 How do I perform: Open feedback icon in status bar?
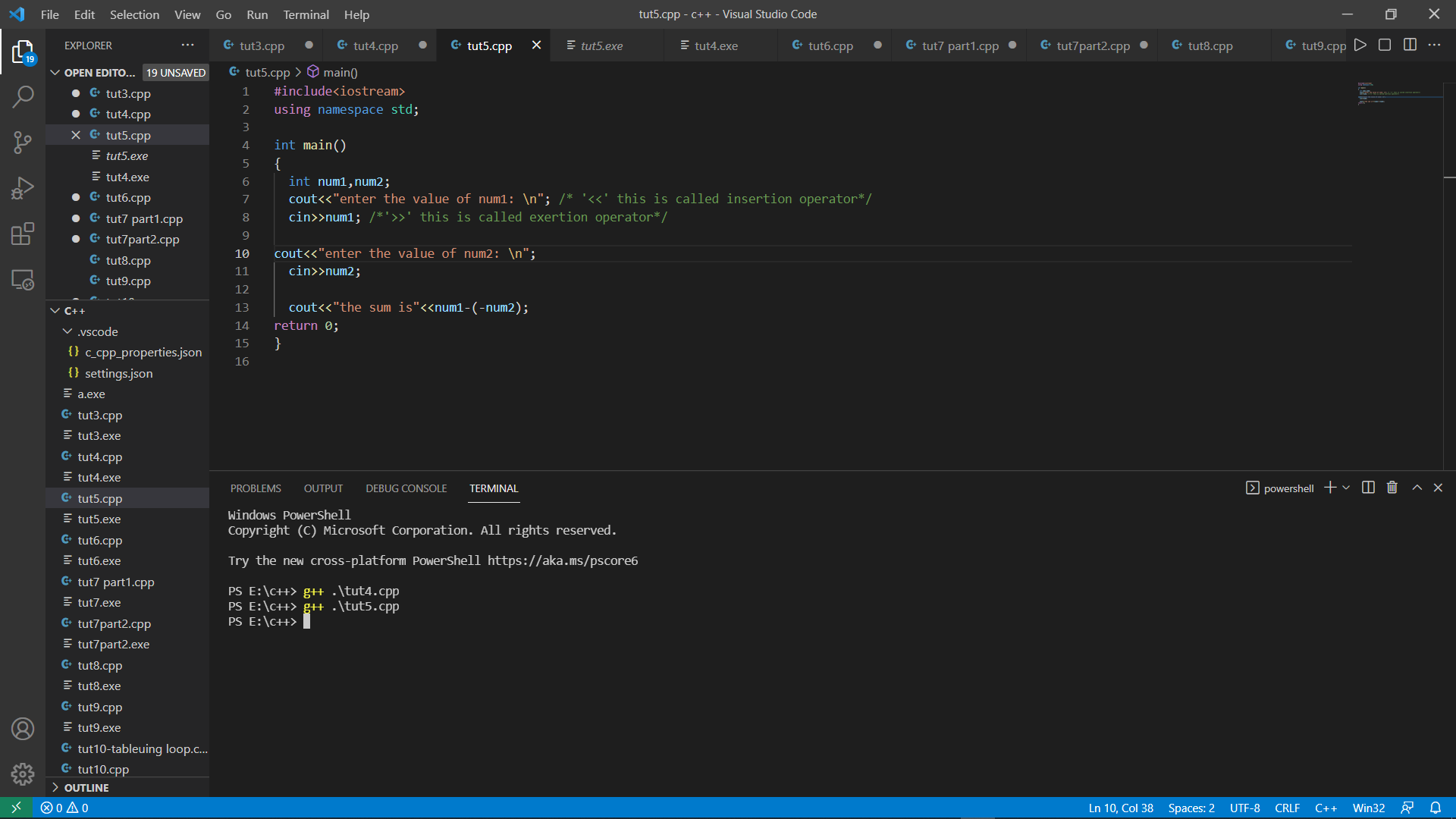pos(1407,808)
